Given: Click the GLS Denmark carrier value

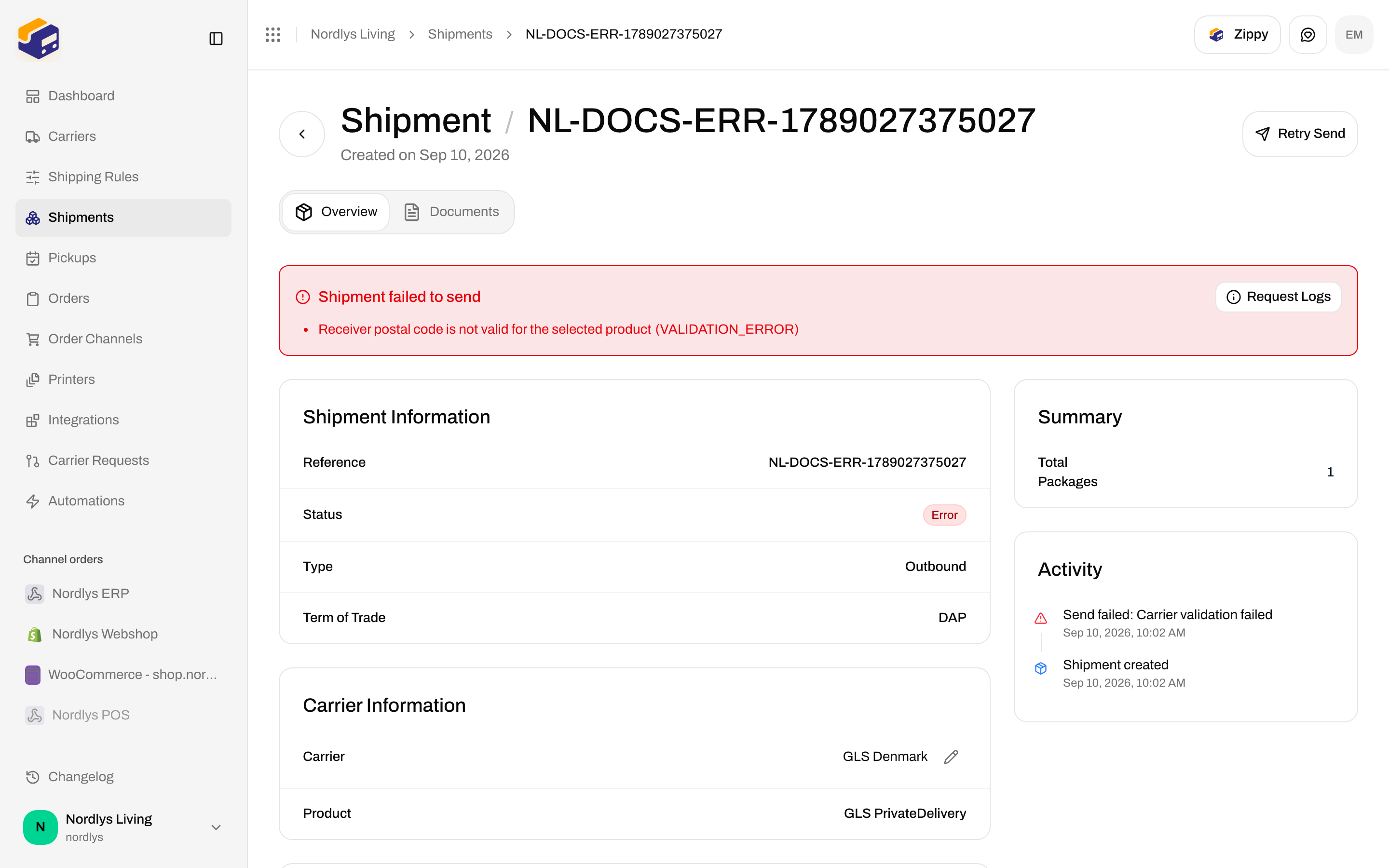Looking at the screenshot, I should pos(885,757).
